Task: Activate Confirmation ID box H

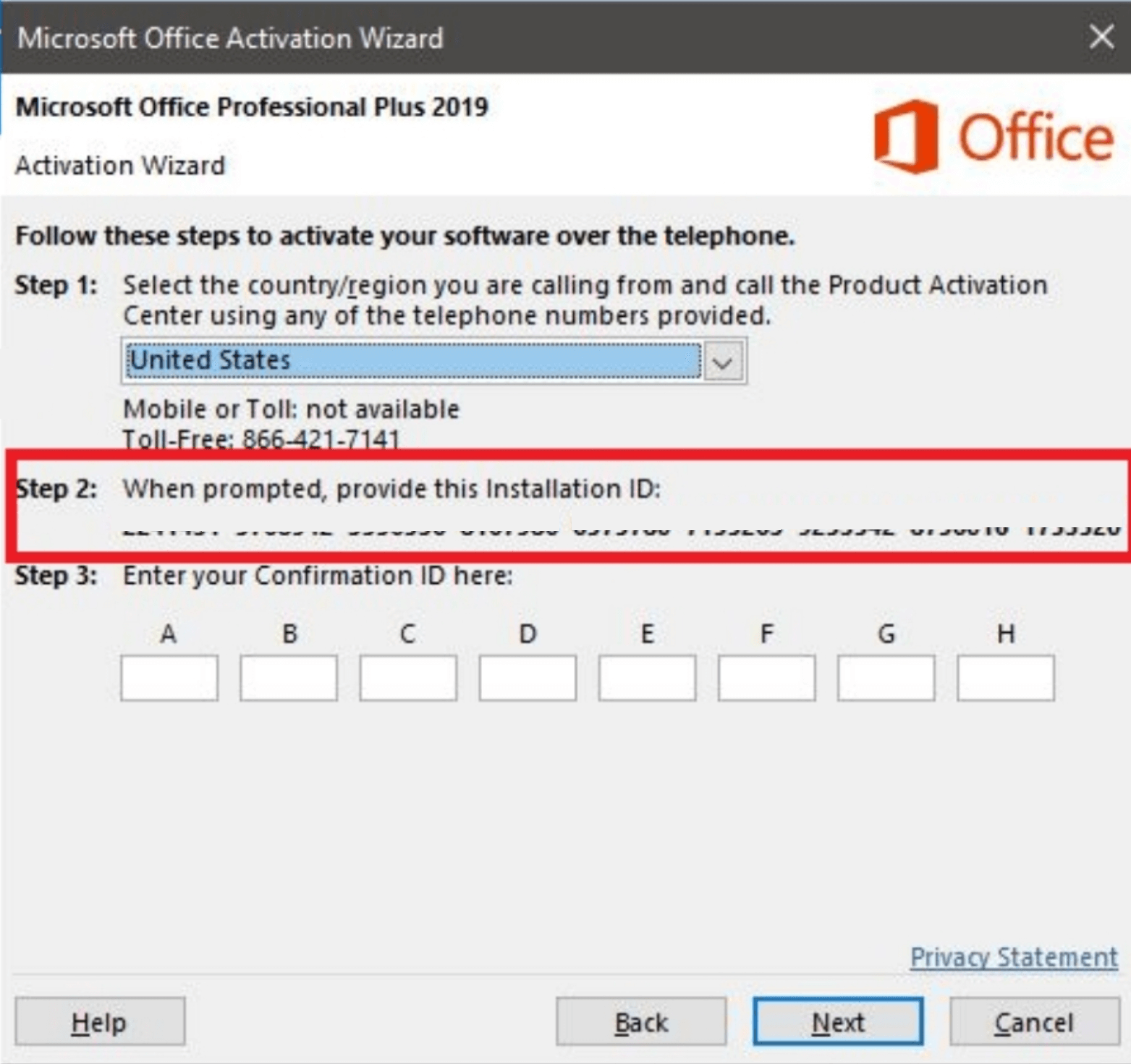Action: click(x=1005, y=678)
